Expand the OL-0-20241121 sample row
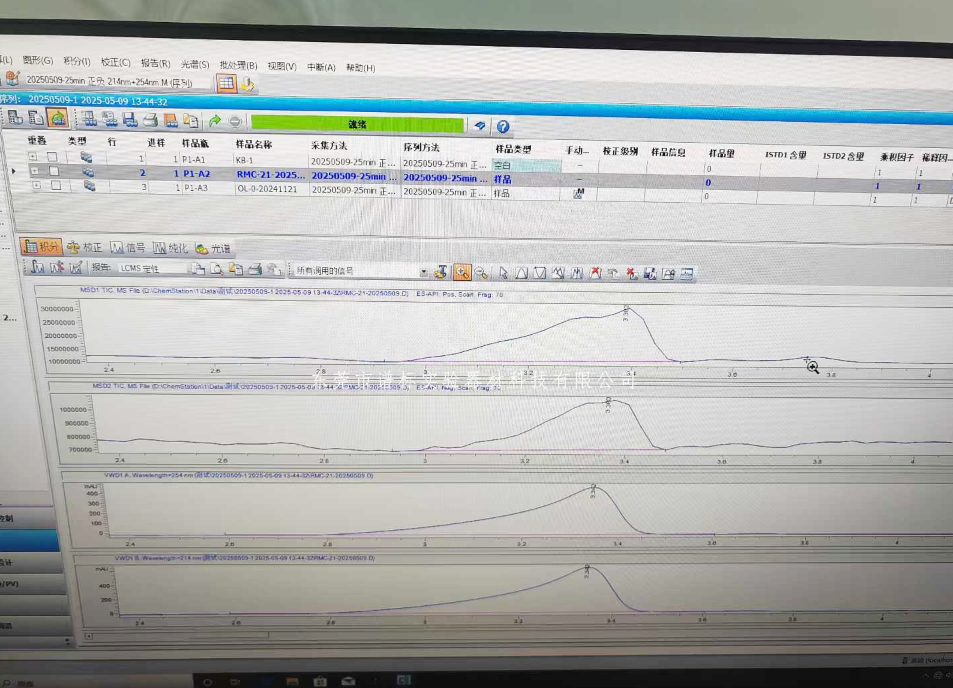Viewport: 953px width, 688px height. [x=35, y=186]
